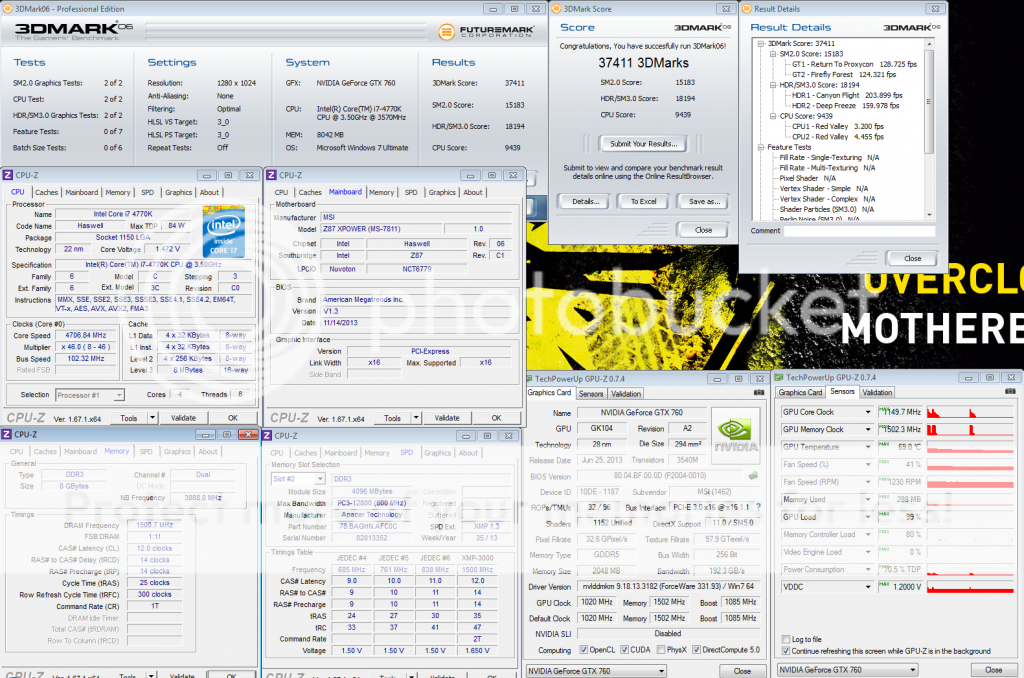Image resolution: width=1024 pixels, height=678 pixels.
Task: Enable the Log to file checkbox
Action: (x=785, y=639)
